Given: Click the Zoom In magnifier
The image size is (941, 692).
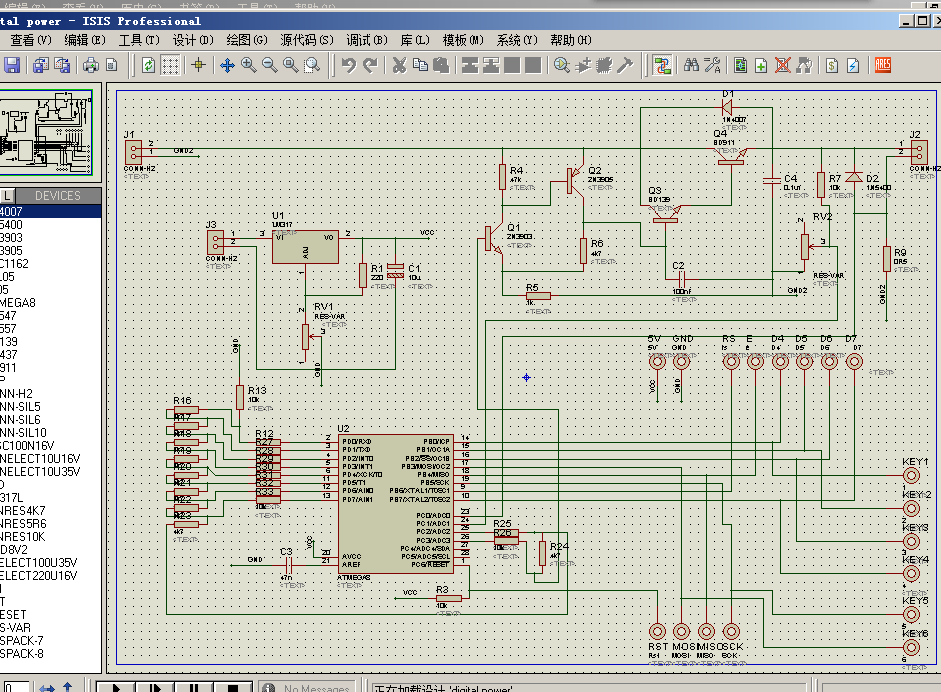Looking at the screenshot, I should point(248,65).
